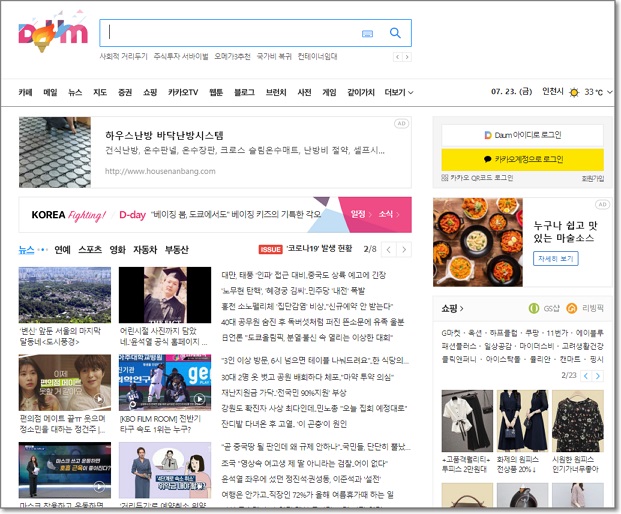Open the 쇼핑 section header link
This screenshot has width=621, height=514.
452,308
